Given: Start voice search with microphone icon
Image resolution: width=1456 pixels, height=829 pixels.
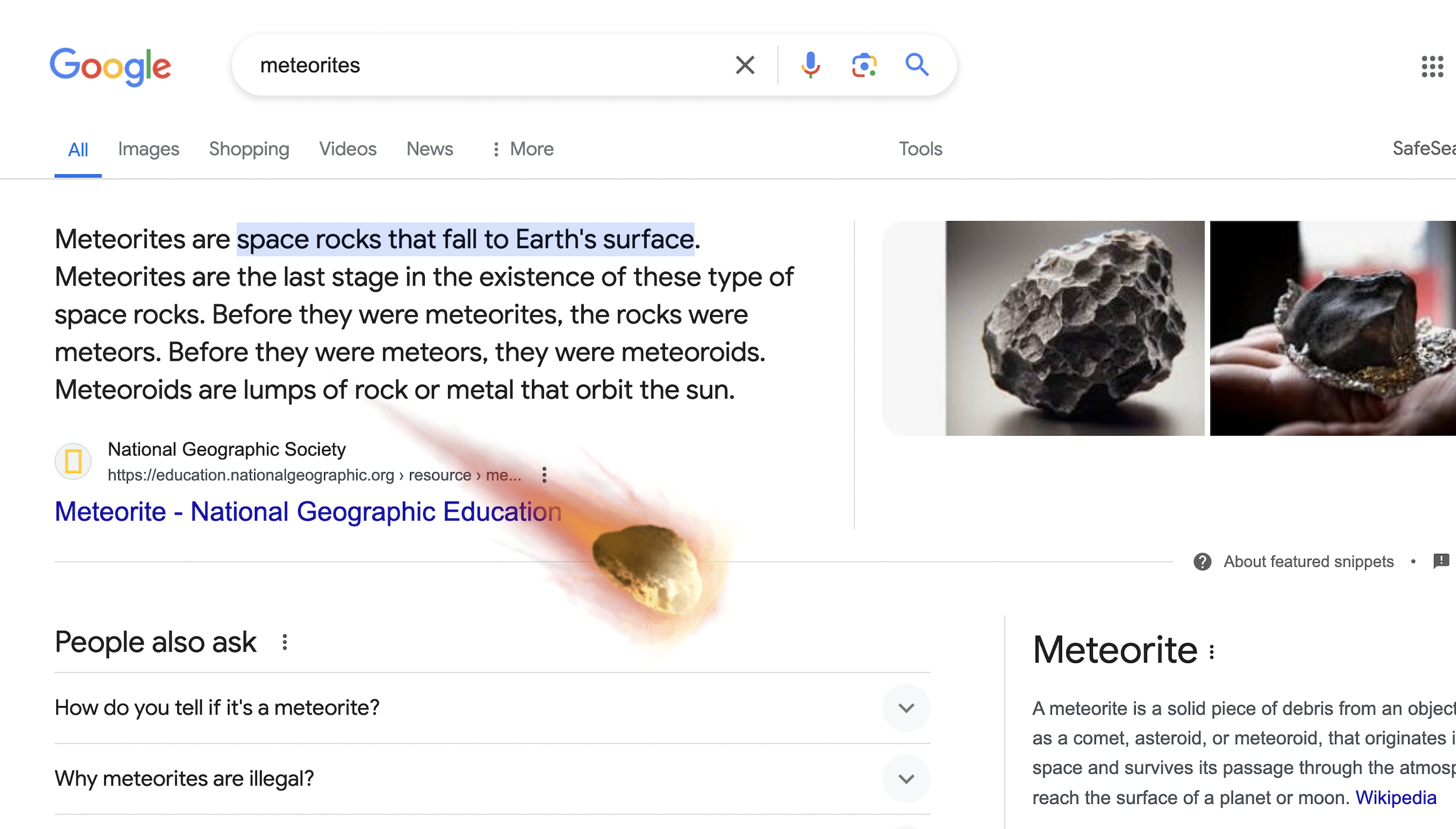Looking at the screenshot, I should [x=811, y=65].
